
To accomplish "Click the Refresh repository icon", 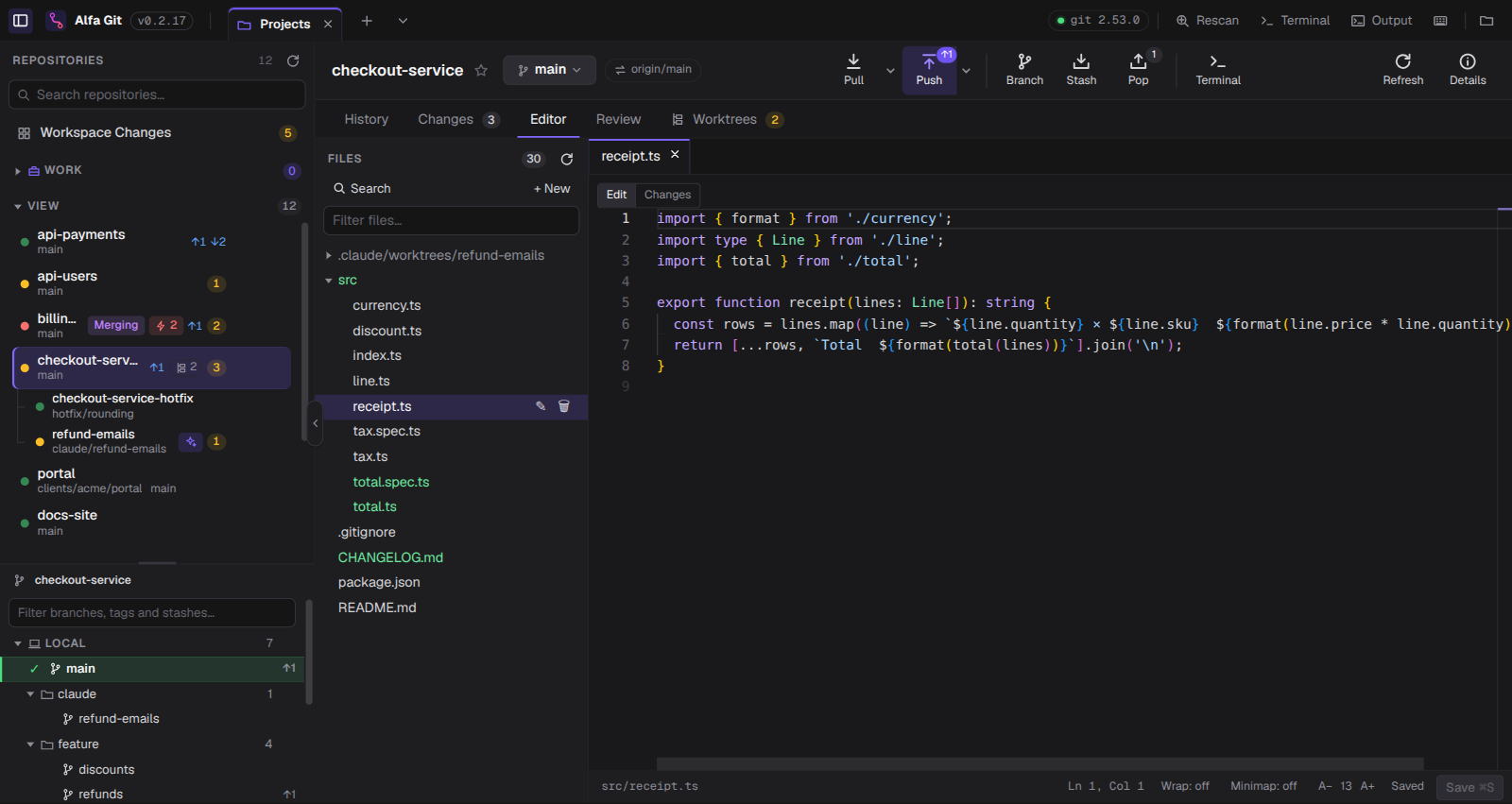I will pyautogui.click(x=1403, y=70).
